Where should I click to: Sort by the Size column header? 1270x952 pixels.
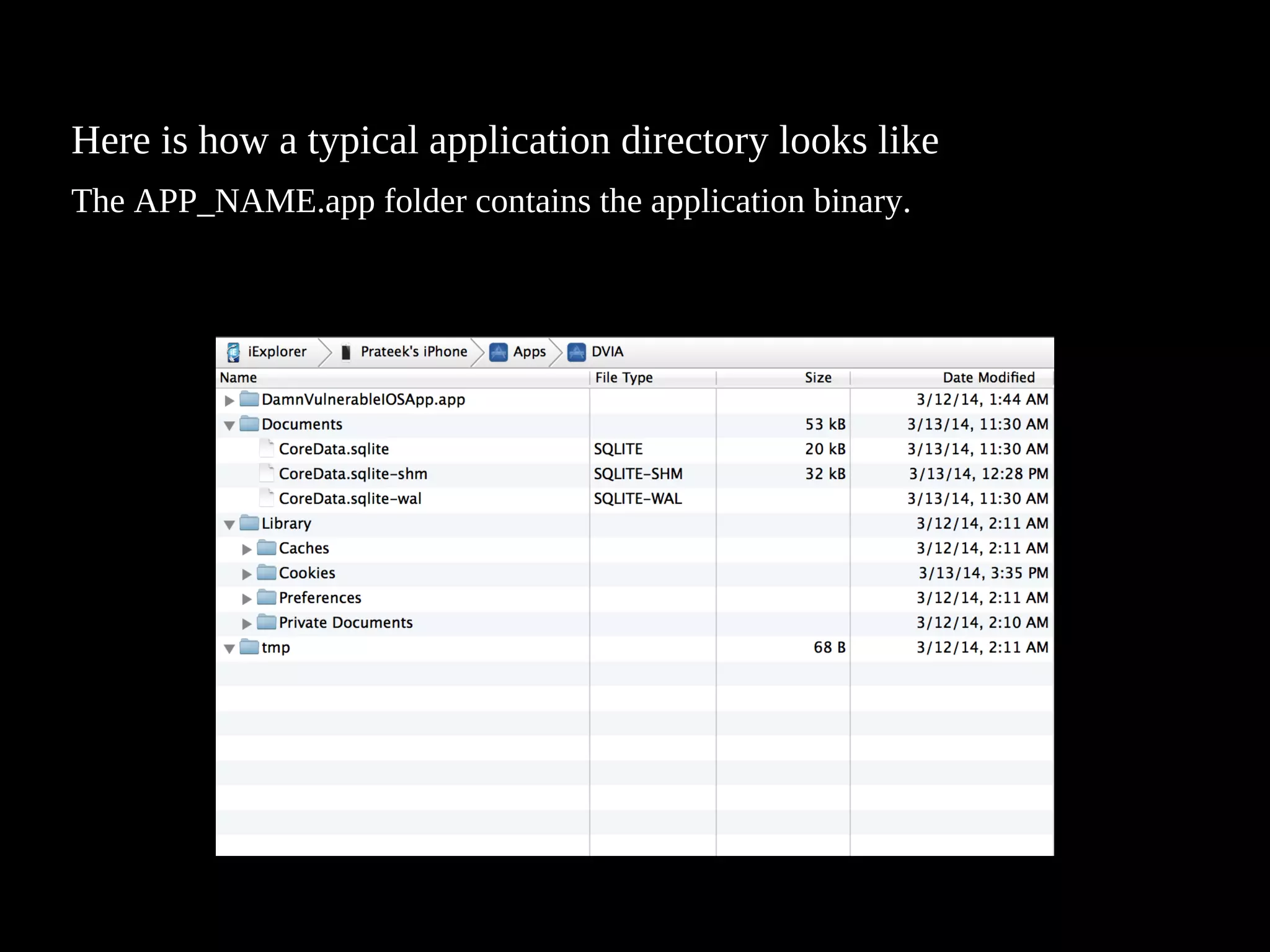click(817, 377)
